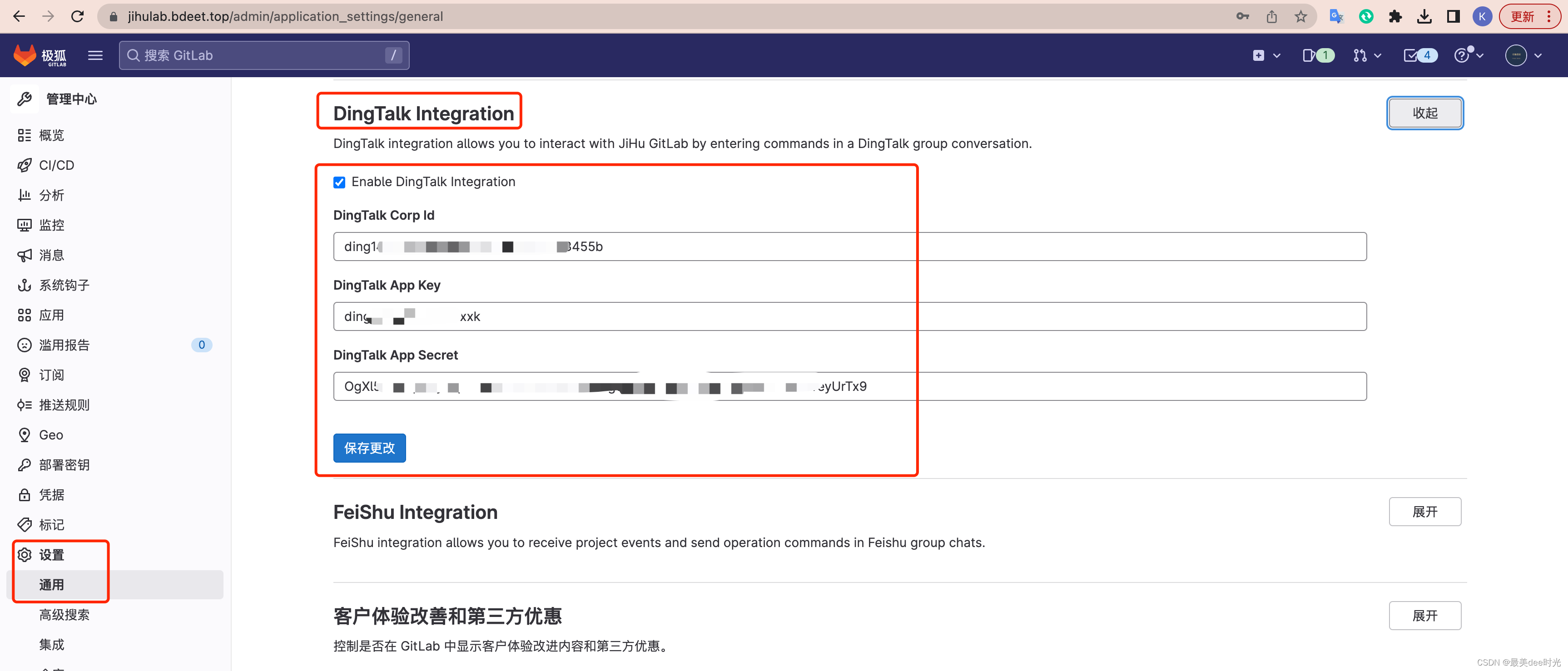This screenshot has height=671, width=1568.
Task: Click the 分析 chart icon
Action: tap(25, 195)
